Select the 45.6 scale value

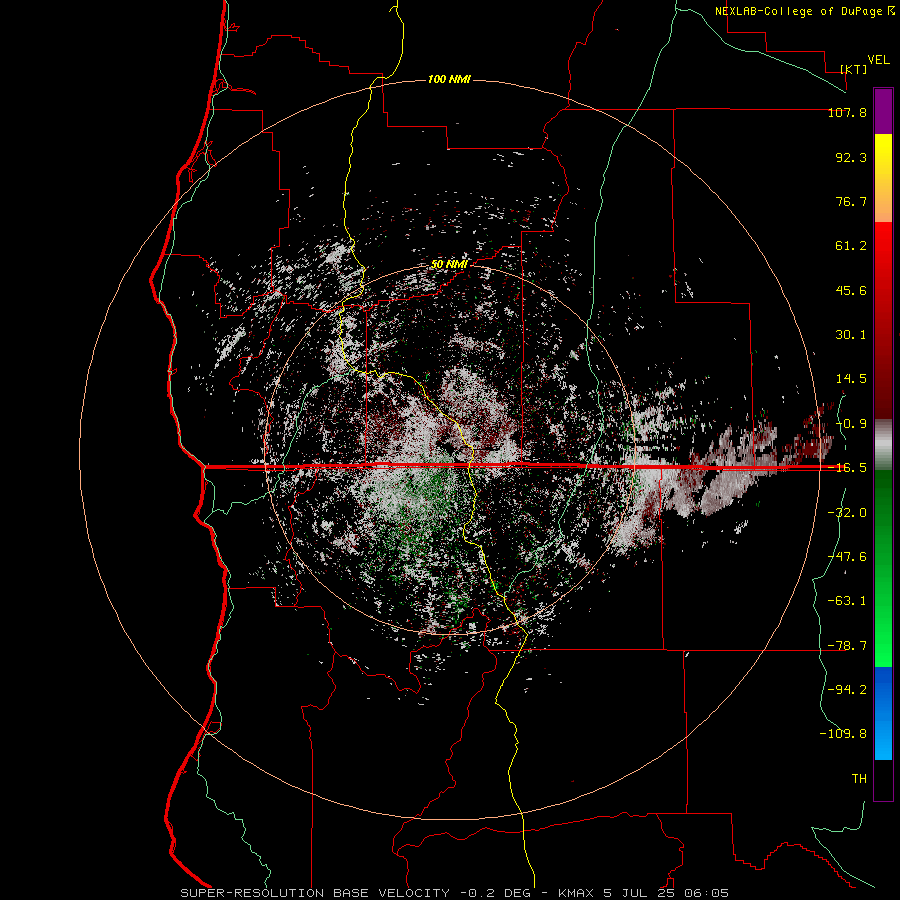click(851, 290)
